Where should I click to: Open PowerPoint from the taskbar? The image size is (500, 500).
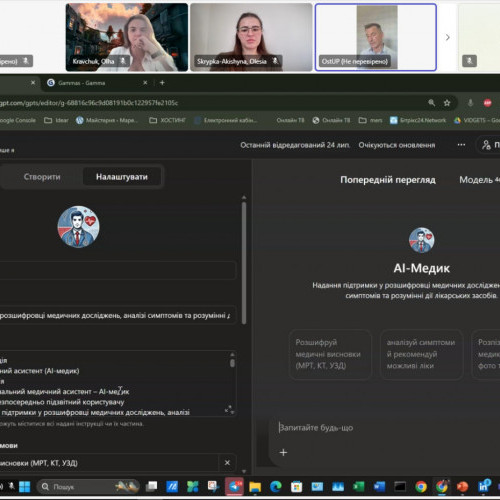462,487
